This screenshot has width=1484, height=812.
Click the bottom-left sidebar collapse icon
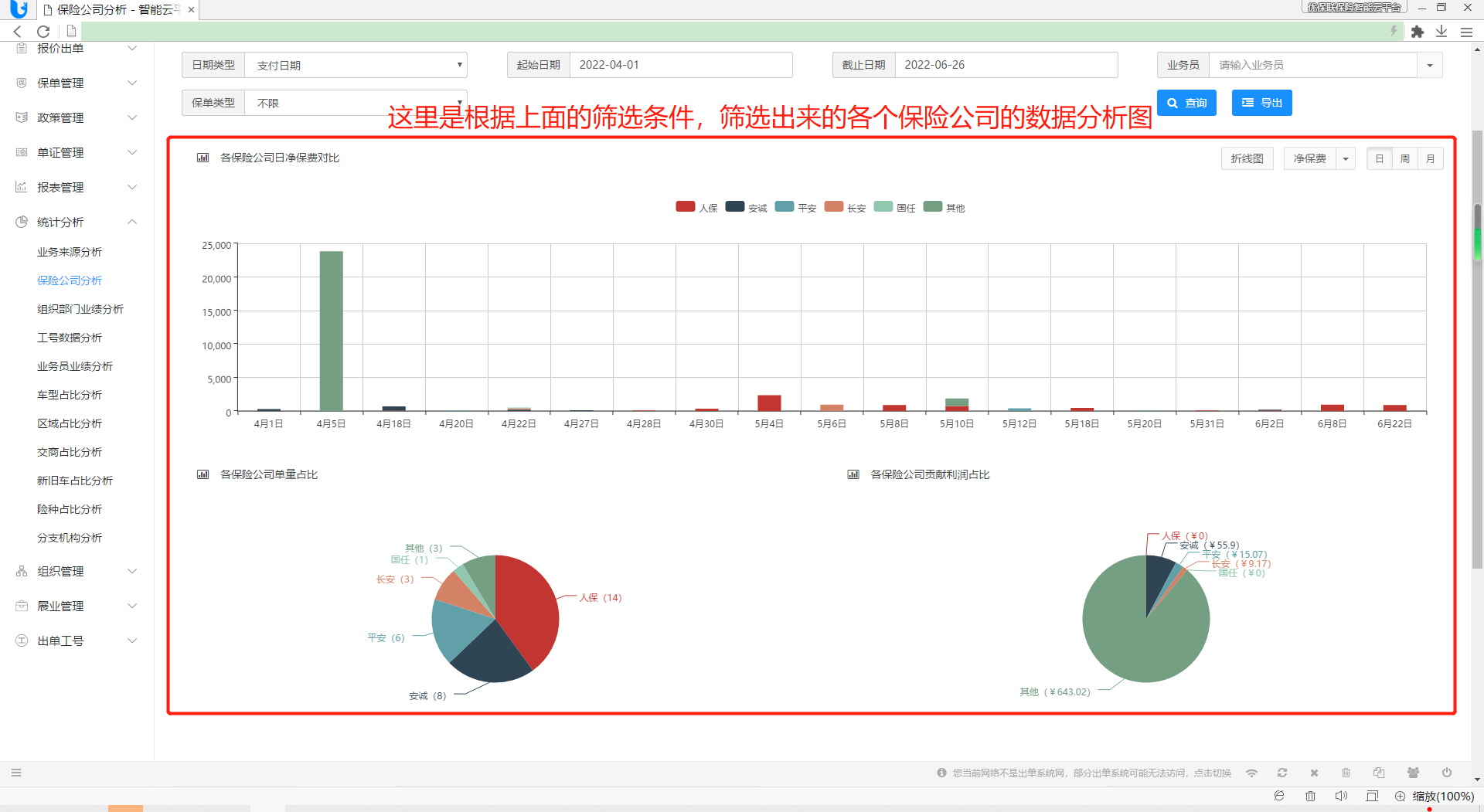(x=16, y=773)
